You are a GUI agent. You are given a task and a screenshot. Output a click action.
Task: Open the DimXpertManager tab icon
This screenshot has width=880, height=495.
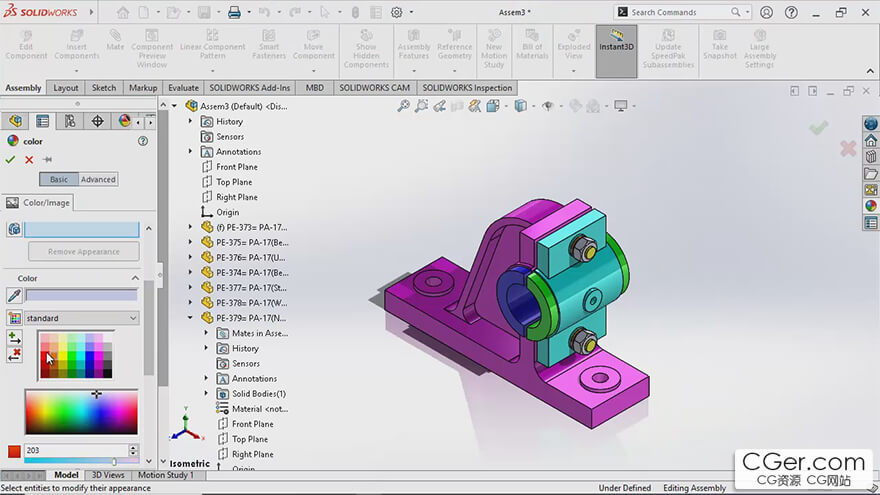(97, 121)
